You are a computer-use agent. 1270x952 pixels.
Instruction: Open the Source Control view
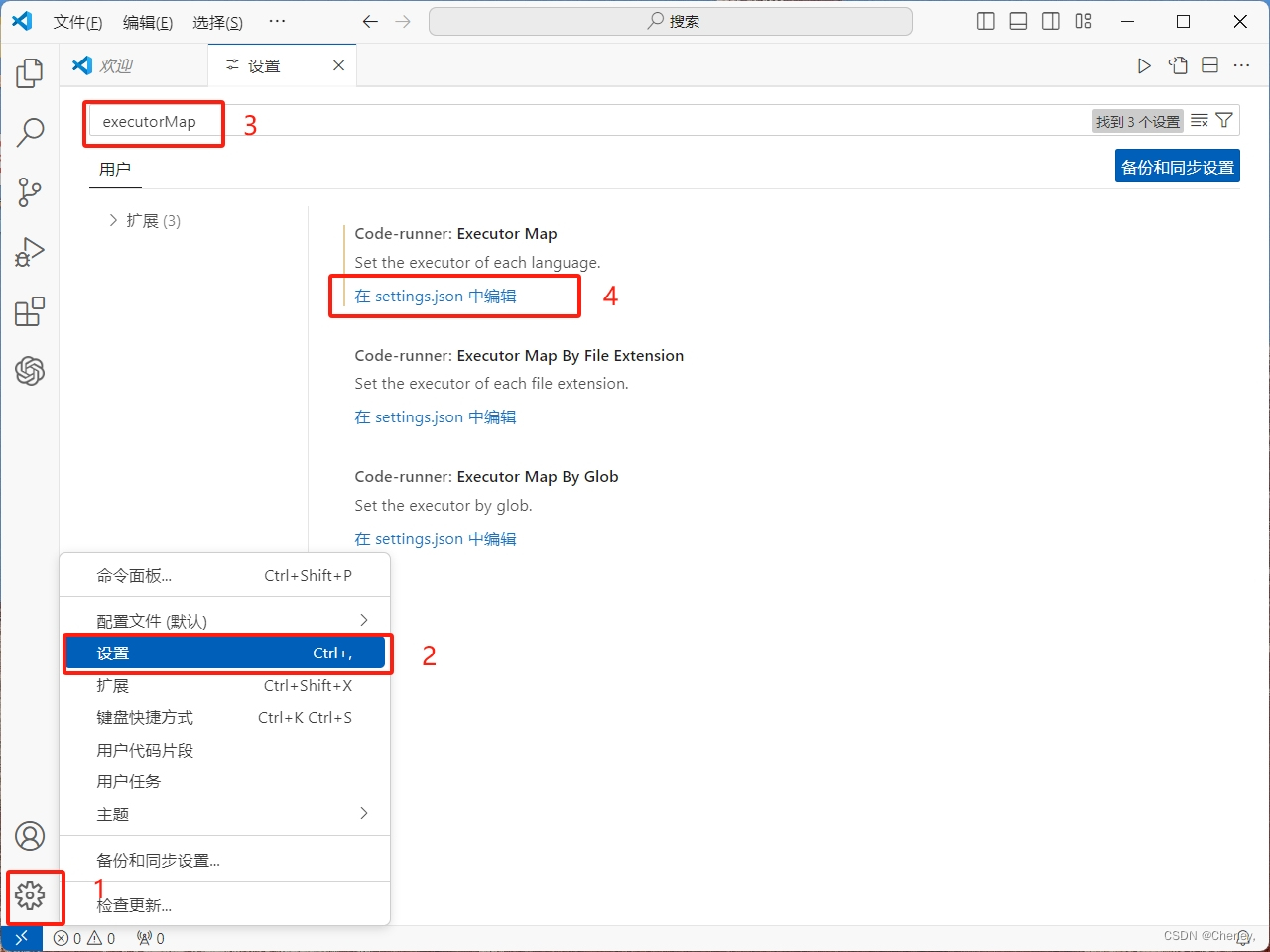coord(30,192)
